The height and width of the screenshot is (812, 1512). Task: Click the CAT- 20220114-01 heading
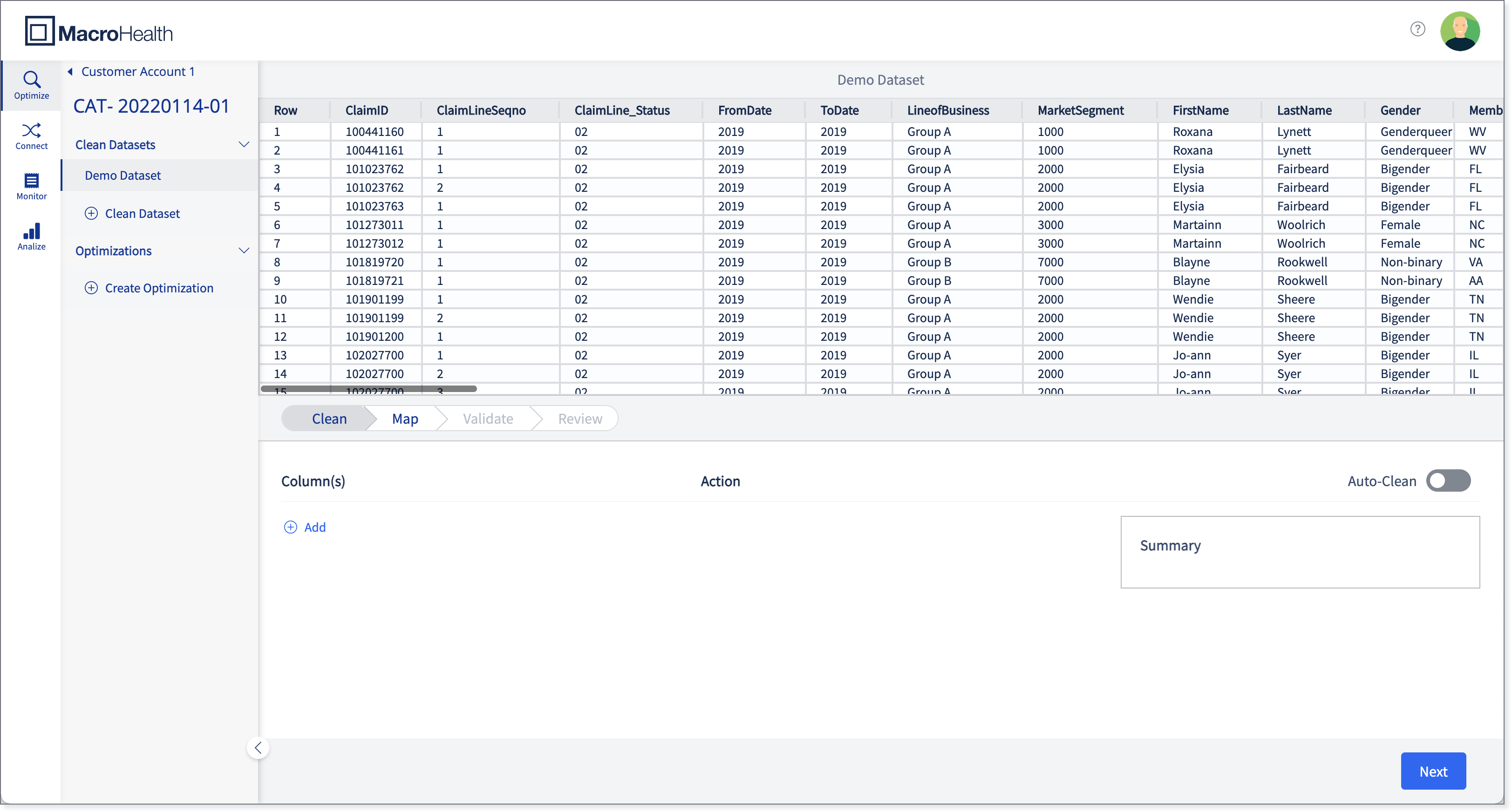151,106
